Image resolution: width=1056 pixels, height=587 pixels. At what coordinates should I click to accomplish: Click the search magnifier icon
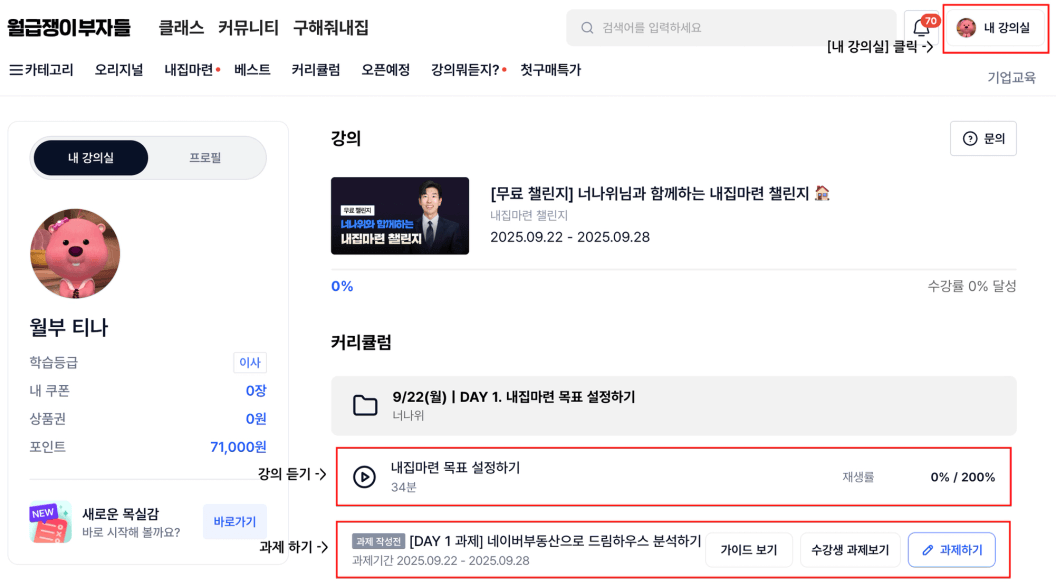pyautogui.click(x=587, y=28)
